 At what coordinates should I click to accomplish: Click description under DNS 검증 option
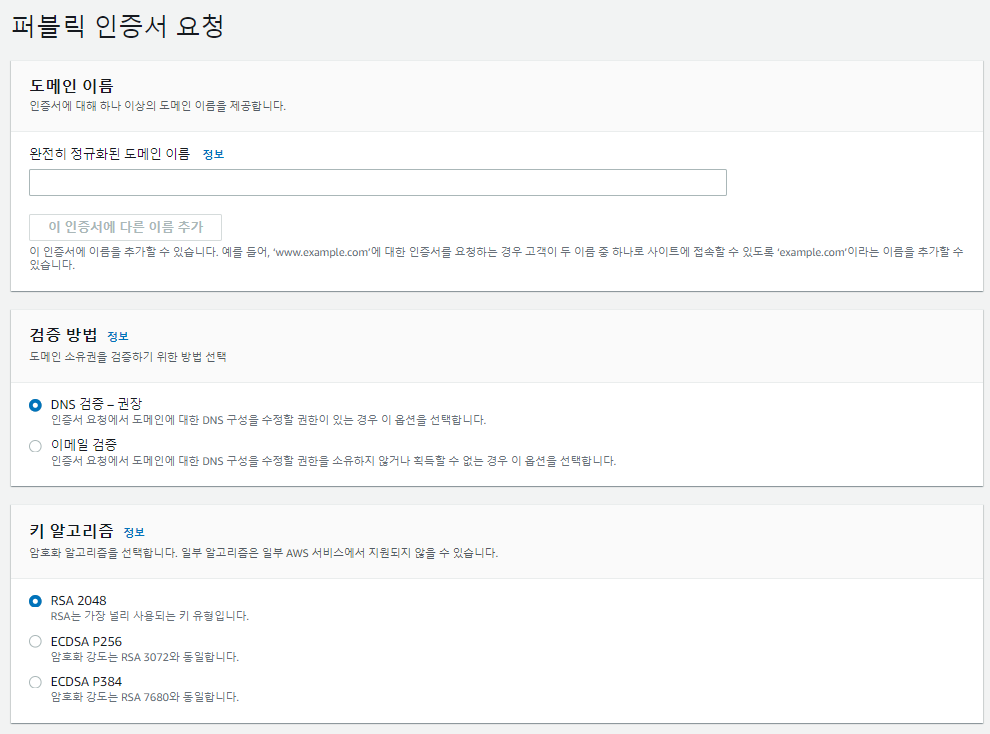[268, 420]
